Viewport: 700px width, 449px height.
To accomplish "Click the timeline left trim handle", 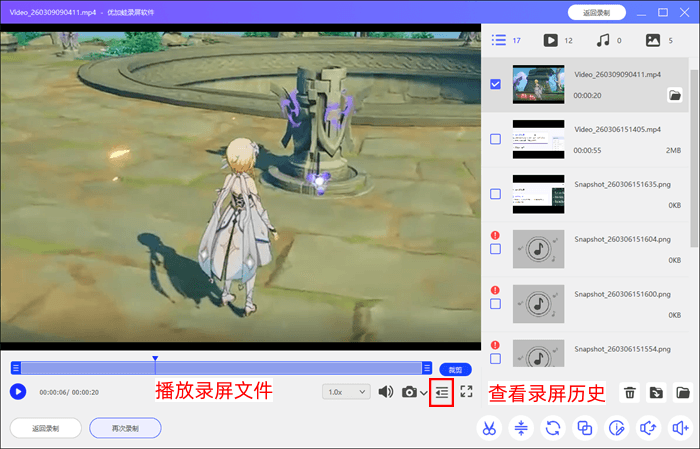I will click(16, 368).
